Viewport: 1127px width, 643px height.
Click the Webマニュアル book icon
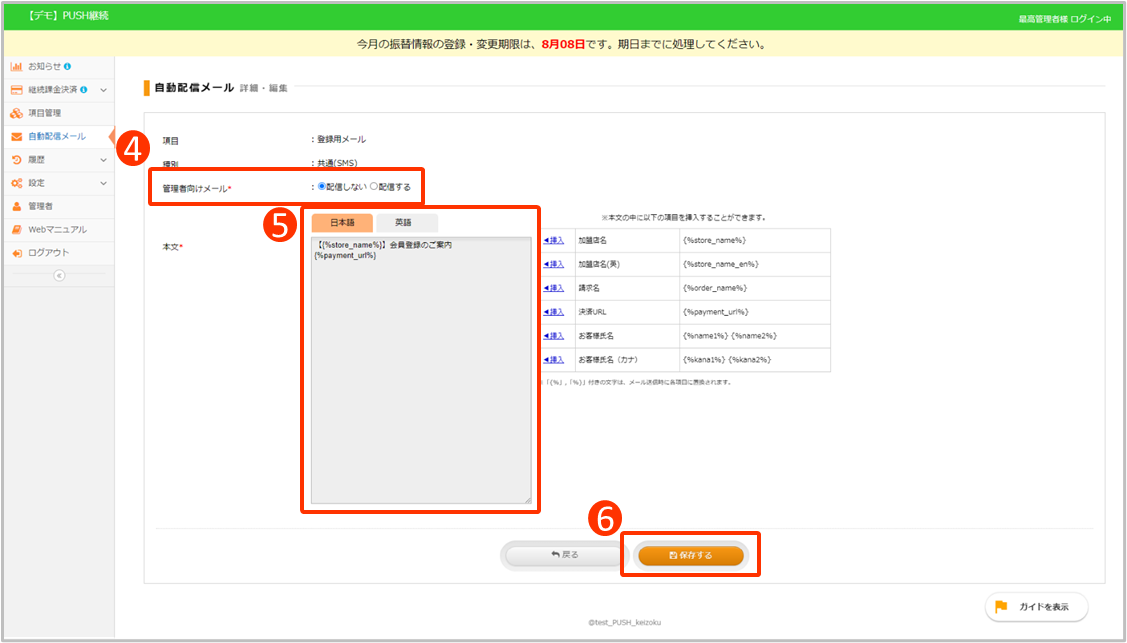coord(17,229)
